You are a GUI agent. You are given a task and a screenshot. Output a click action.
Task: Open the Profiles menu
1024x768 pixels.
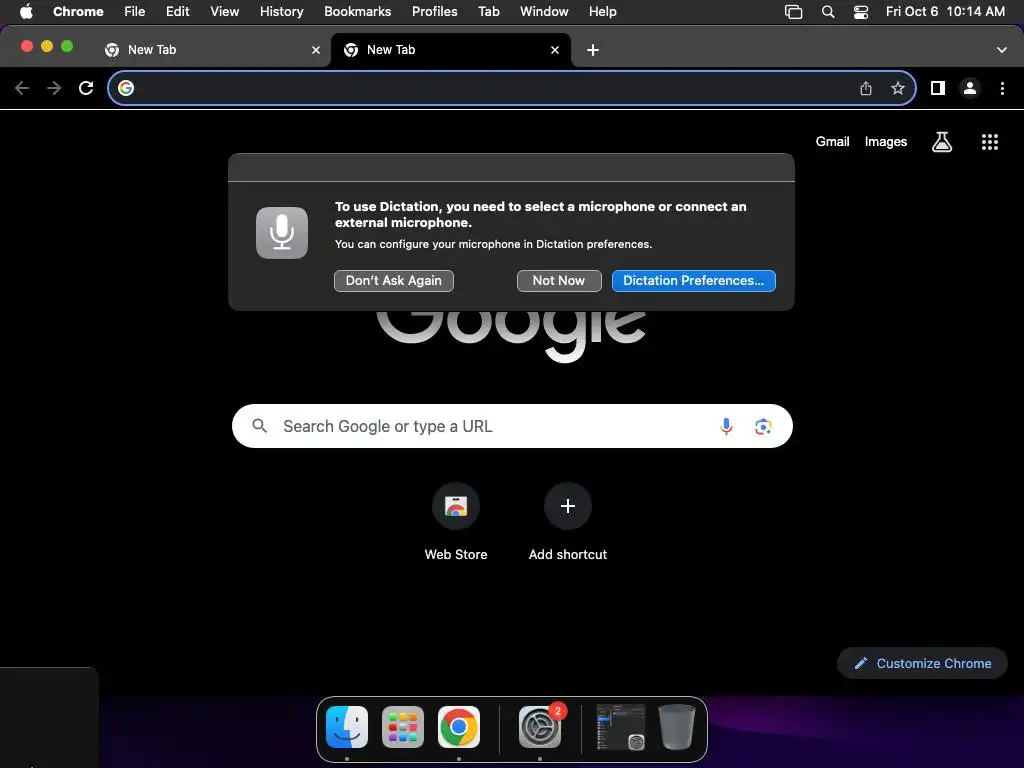(435, 12)
